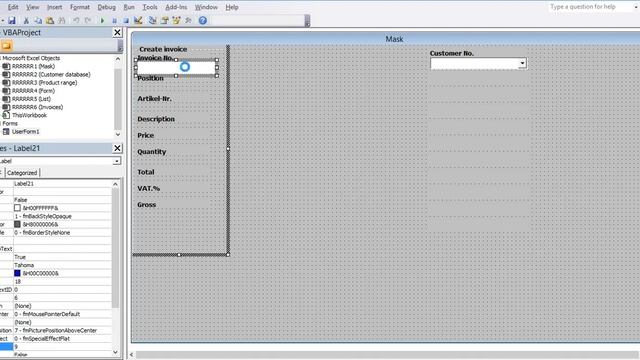Open the View menu
Image resolution: width=640 pixels, height=360 pixels.
coord(33,7)
